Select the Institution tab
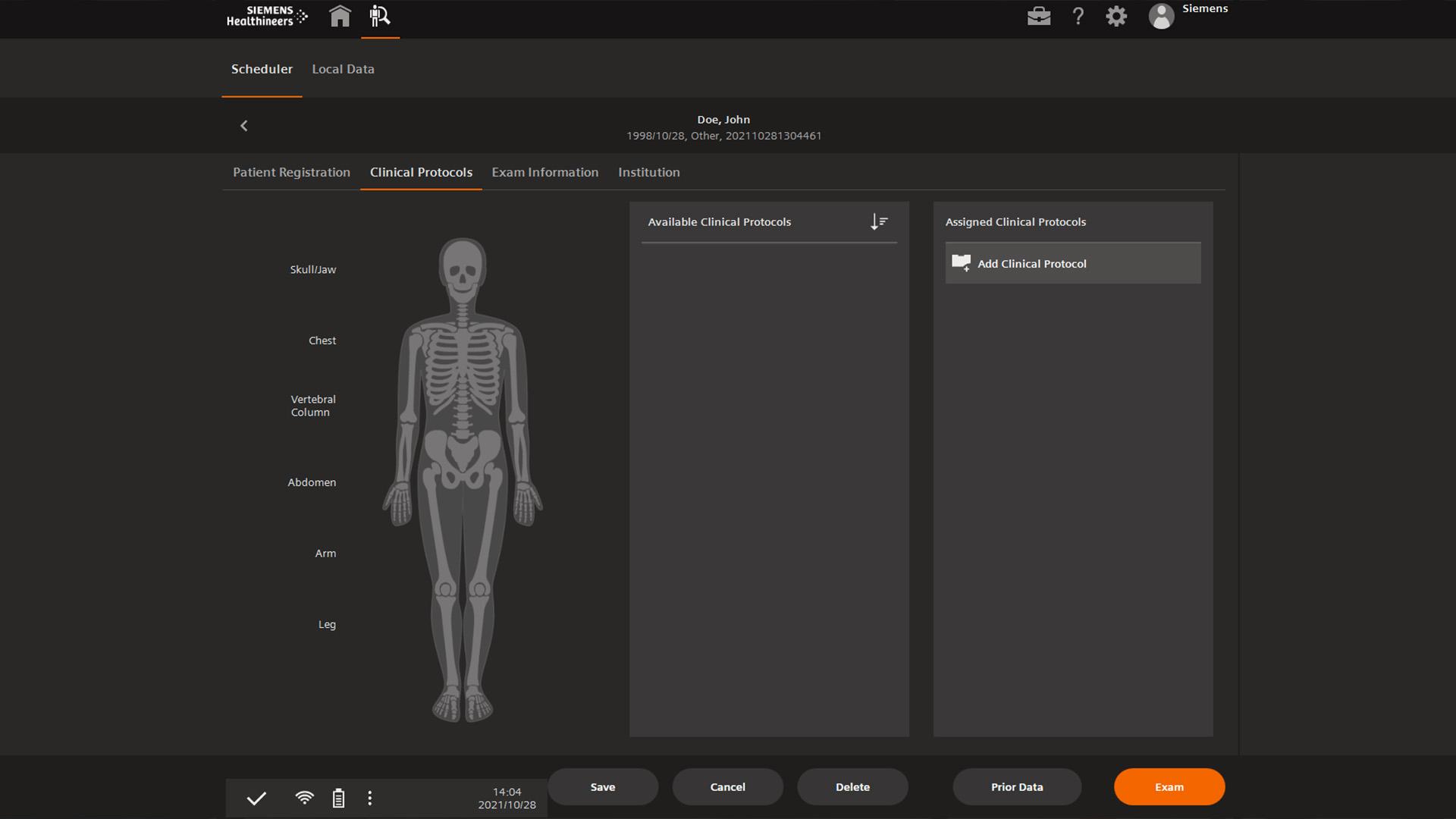Screen dimensions: 1456x819 pyautogui.click(x=648, y=172)
